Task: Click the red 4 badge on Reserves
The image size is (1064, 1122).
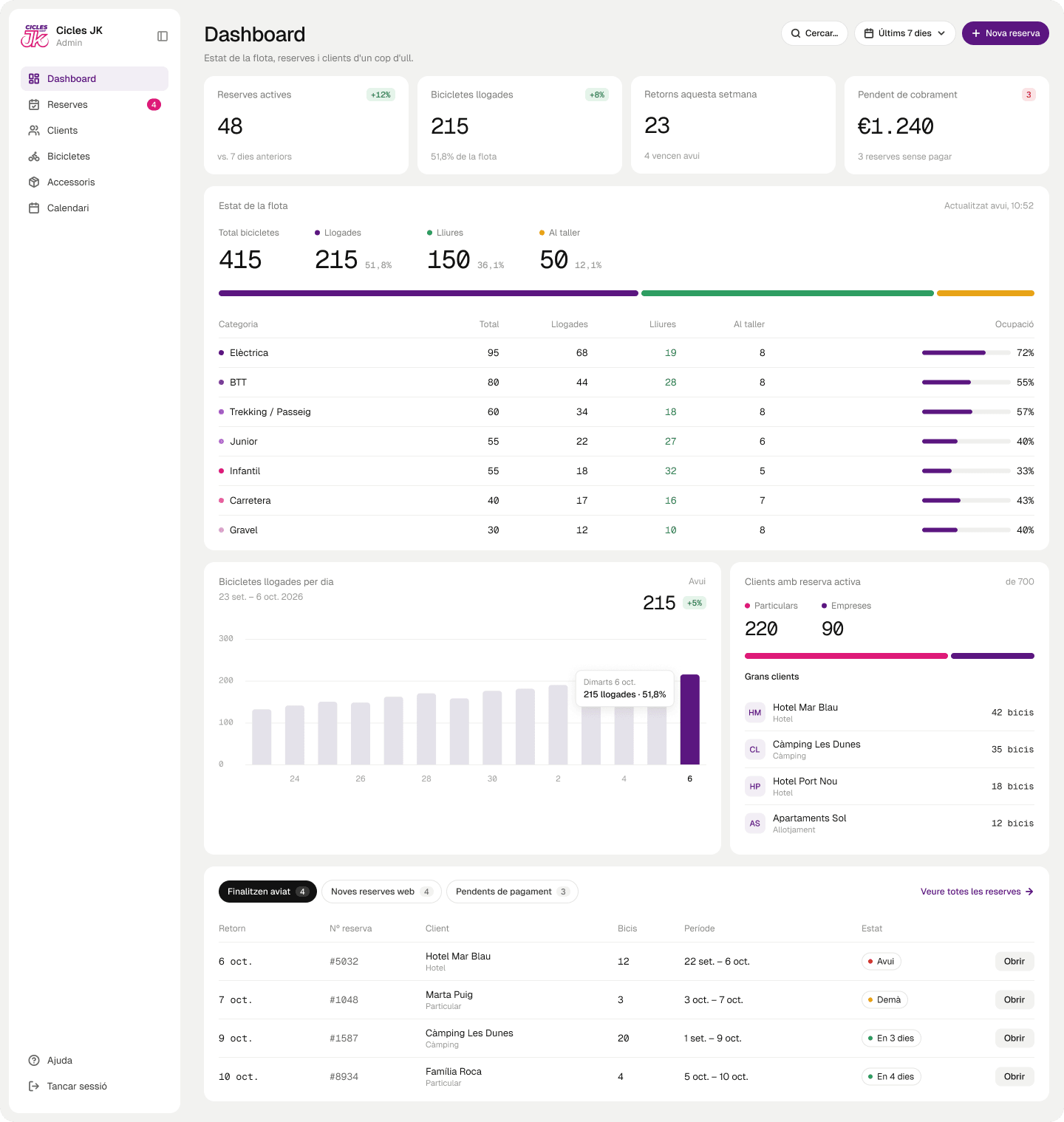Action: (154, 105)
